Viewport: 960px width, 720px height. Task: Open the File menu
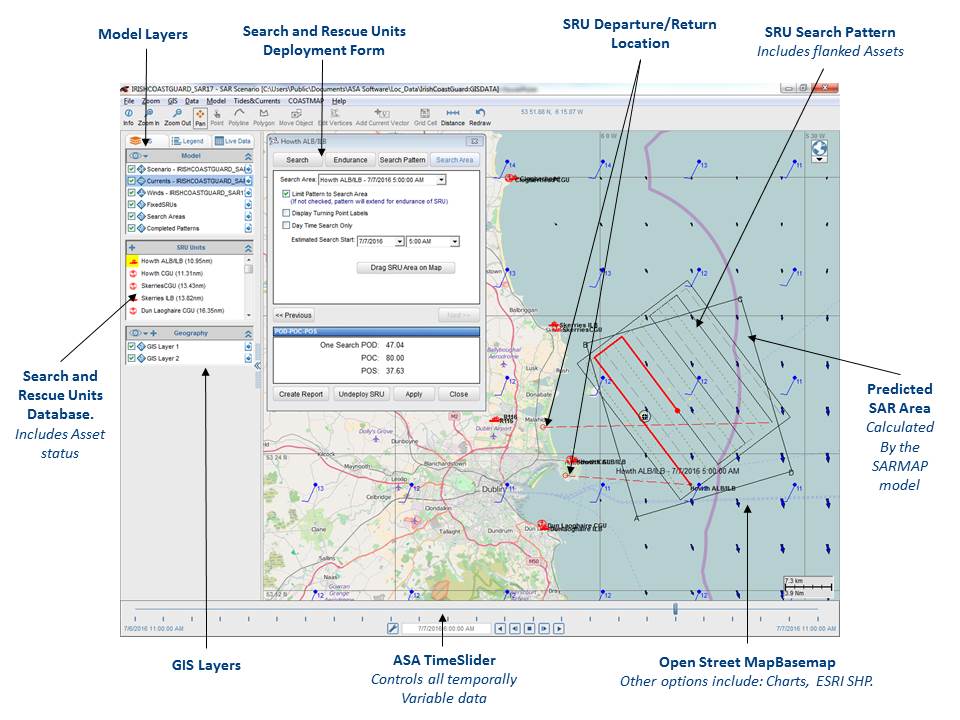point(129,101)
